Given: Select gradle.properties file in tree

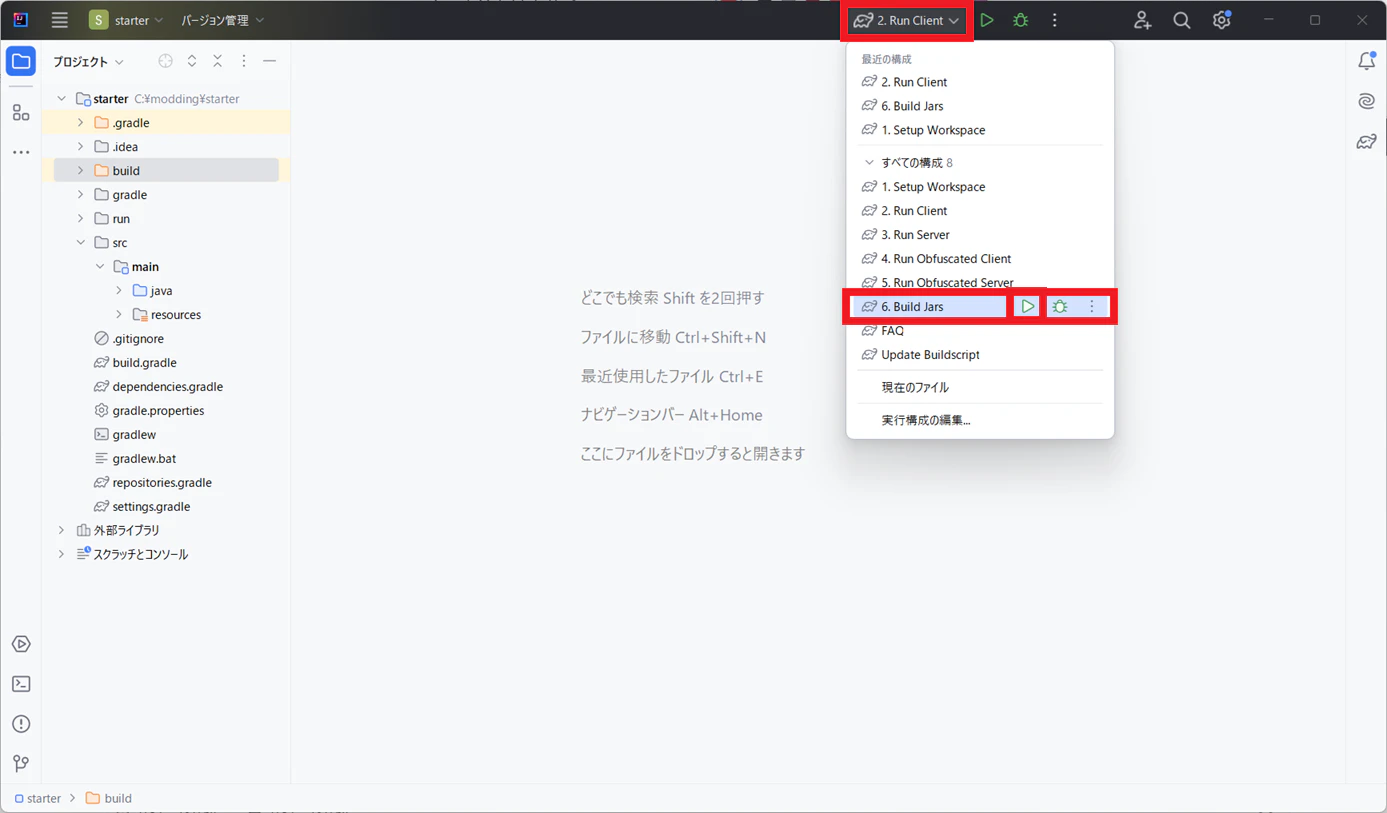Looking at the screenshot, I should point(158,411).
